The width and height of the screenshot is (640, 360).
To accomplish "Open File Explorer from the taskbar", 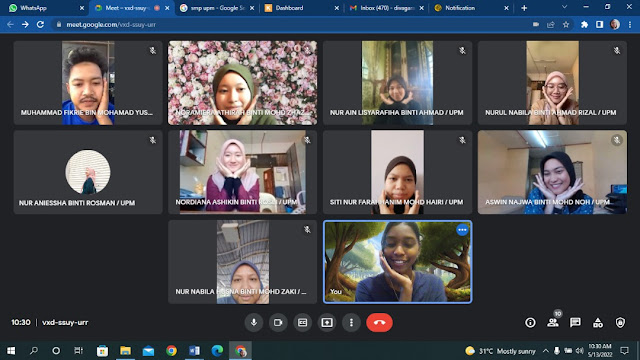I will tap(125, 351).
